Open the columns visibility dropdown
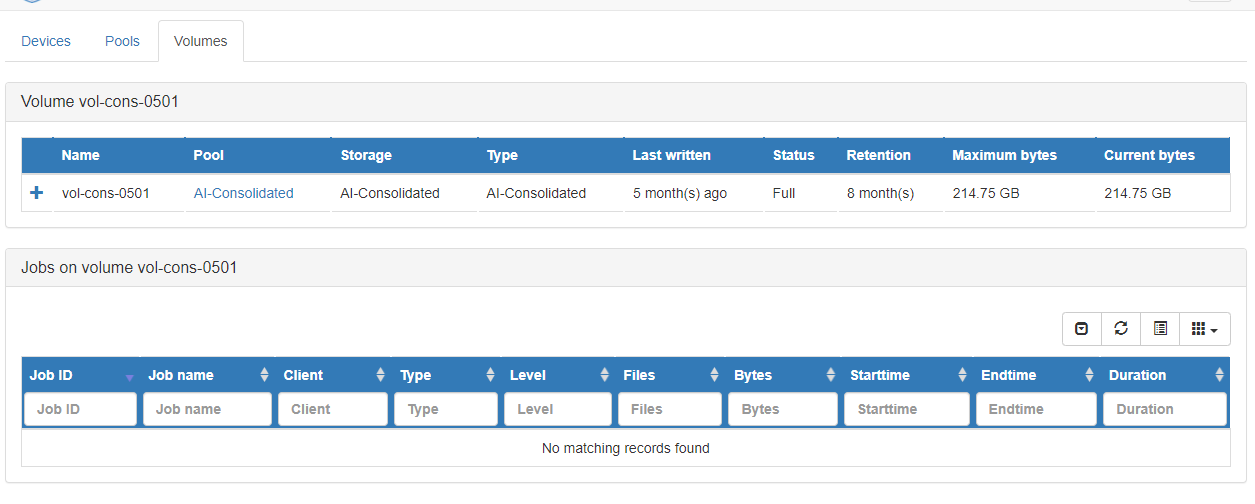The height and width of the screenshot is (504, 1255). (x=1204, y=329)
